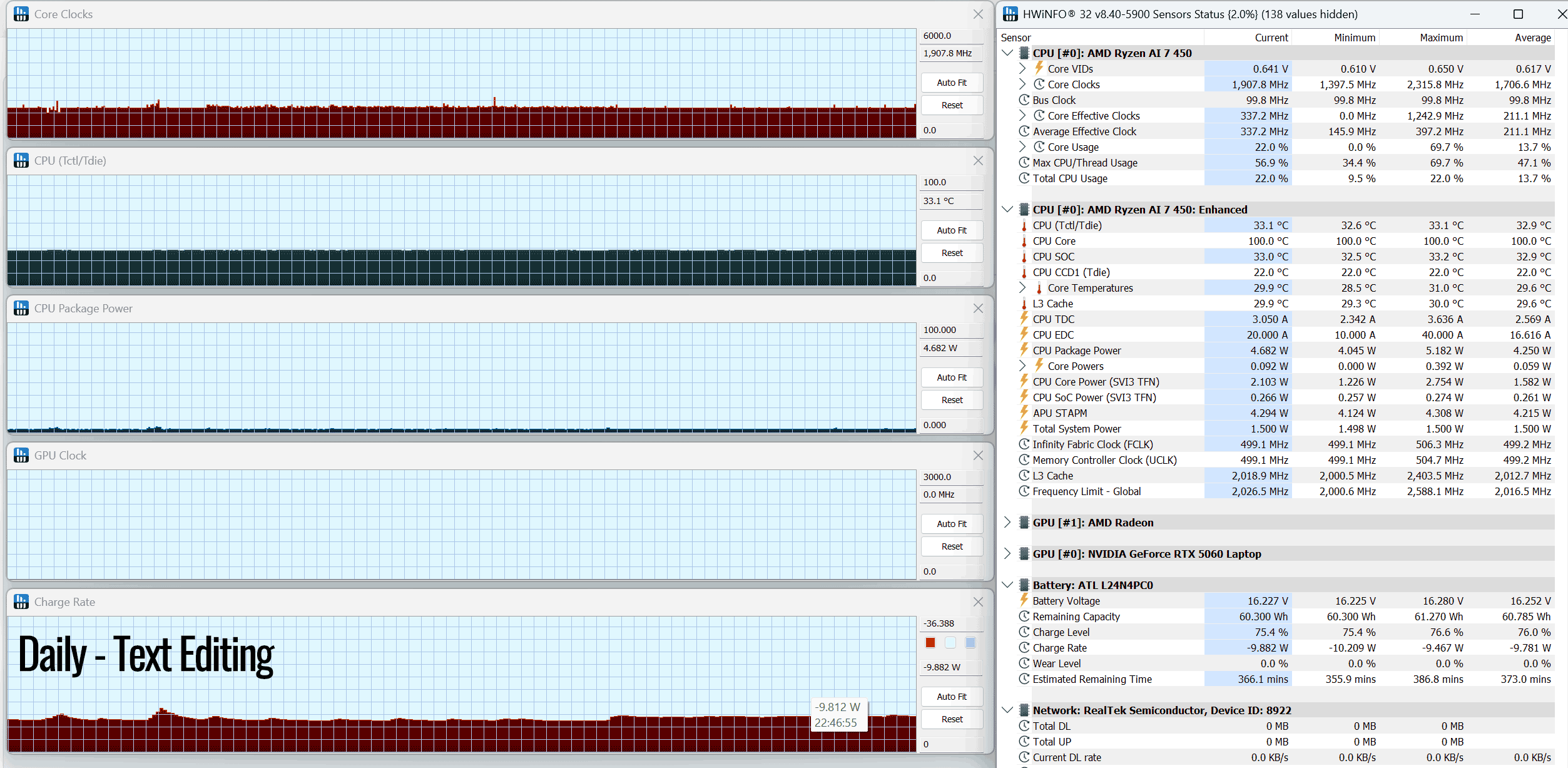
Task: Click Auto Fit in the CPU Package Power graph
Action: click(x=952, y=377)
